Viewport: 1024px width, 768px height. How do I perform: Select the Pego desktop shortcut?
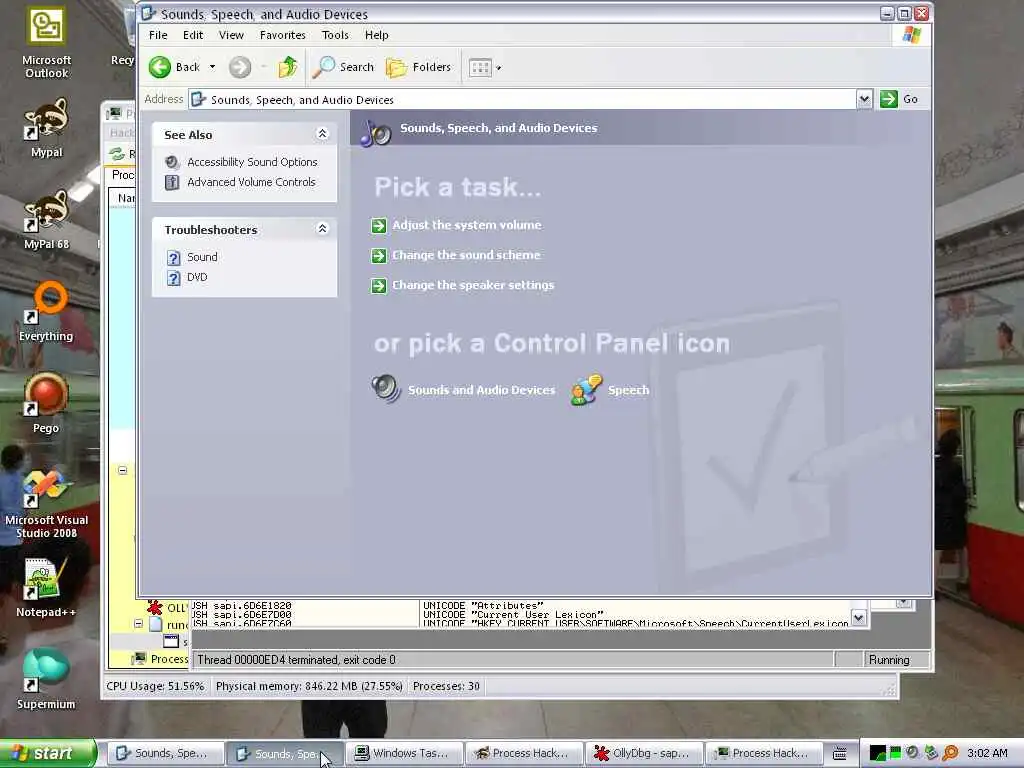46,404
